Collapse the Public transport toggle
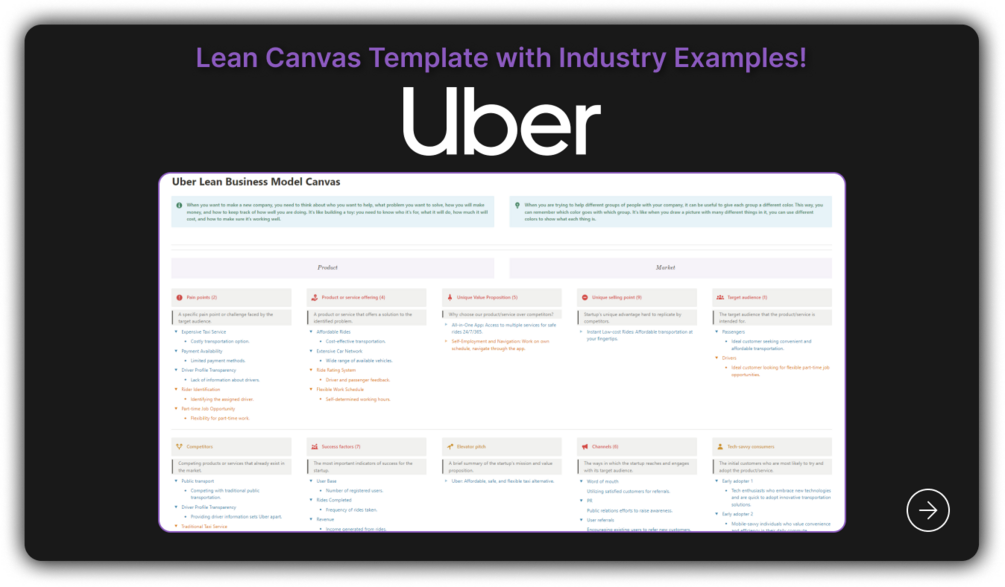The image size is (1005, 587). tap(176, 481)
